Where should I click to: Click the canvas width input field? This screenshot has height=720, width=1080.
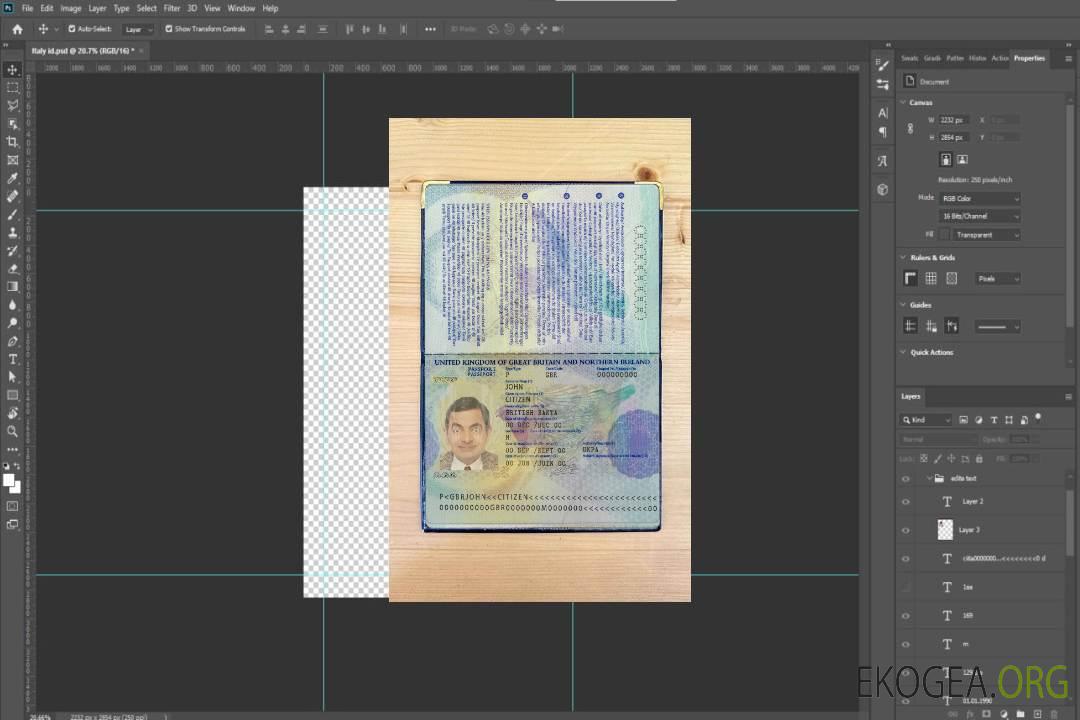click(954, 120)
